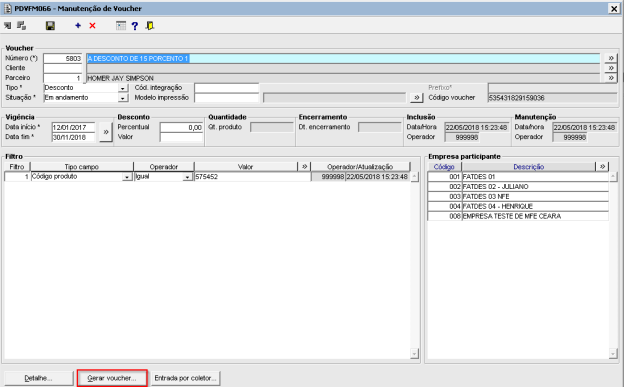
Task: Open lookup arrow next to voucher description
Action: [x=610, y=58]
